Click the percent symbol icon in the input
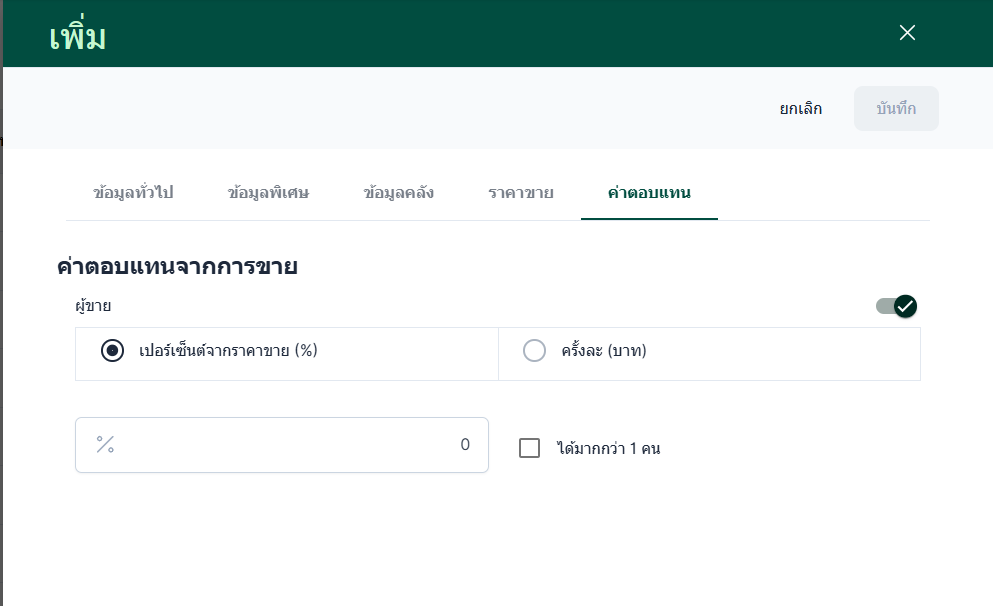This screenshot has height=606, width=993. tap(105, 445)
